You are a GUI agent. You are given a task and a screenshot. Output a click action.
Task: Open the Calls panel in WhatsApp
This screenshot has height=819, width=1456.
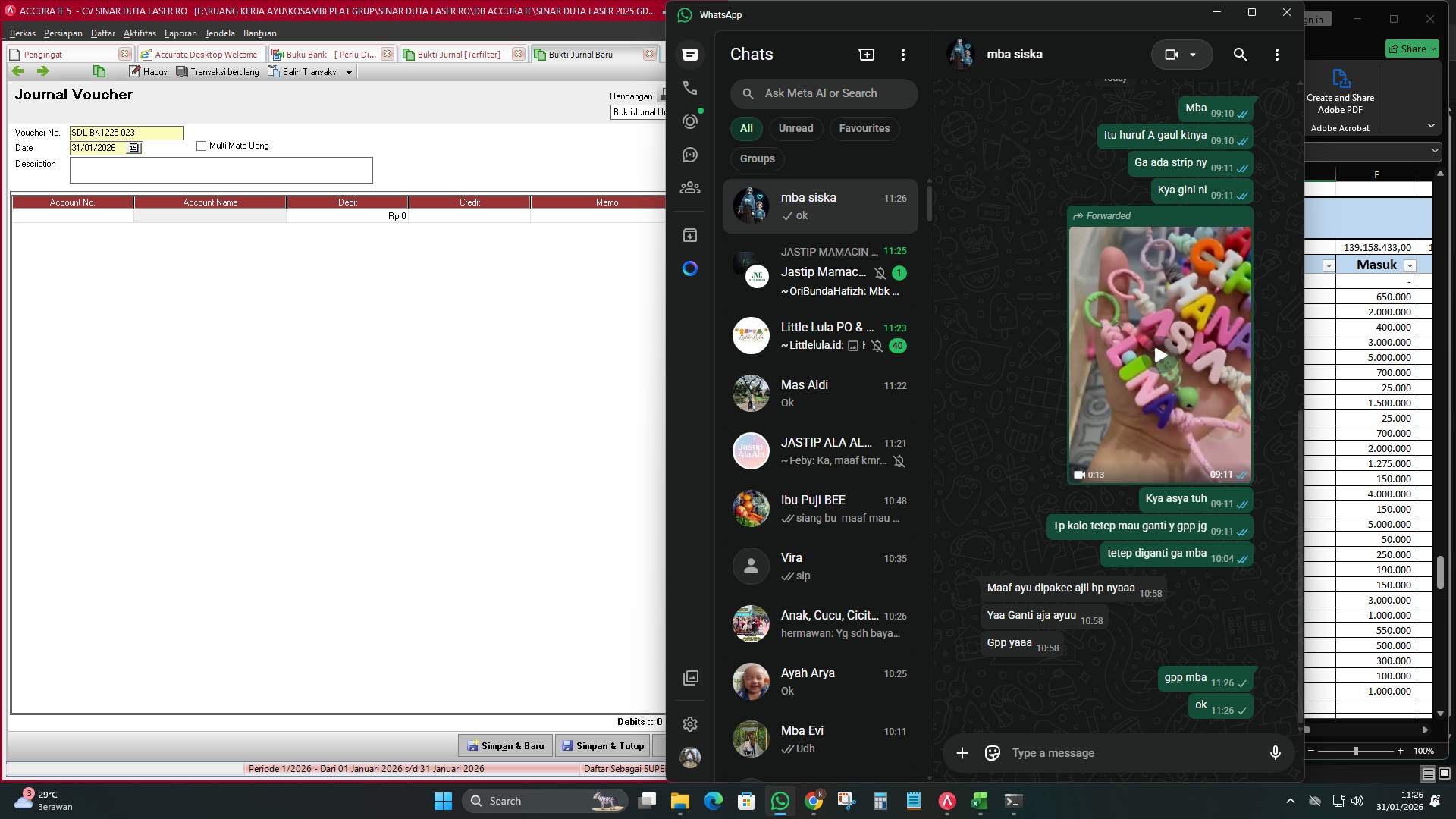click(x=689, y=88)
